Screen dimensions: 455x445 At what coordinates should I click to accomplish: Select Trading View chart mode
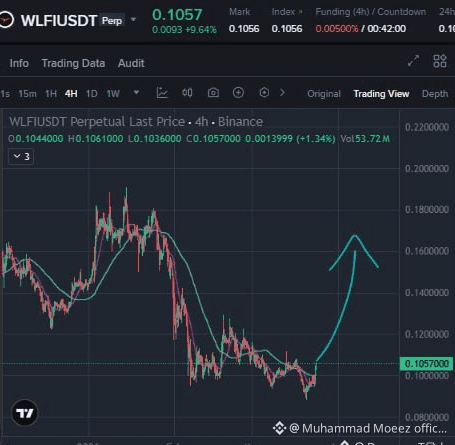click(381, 94)
